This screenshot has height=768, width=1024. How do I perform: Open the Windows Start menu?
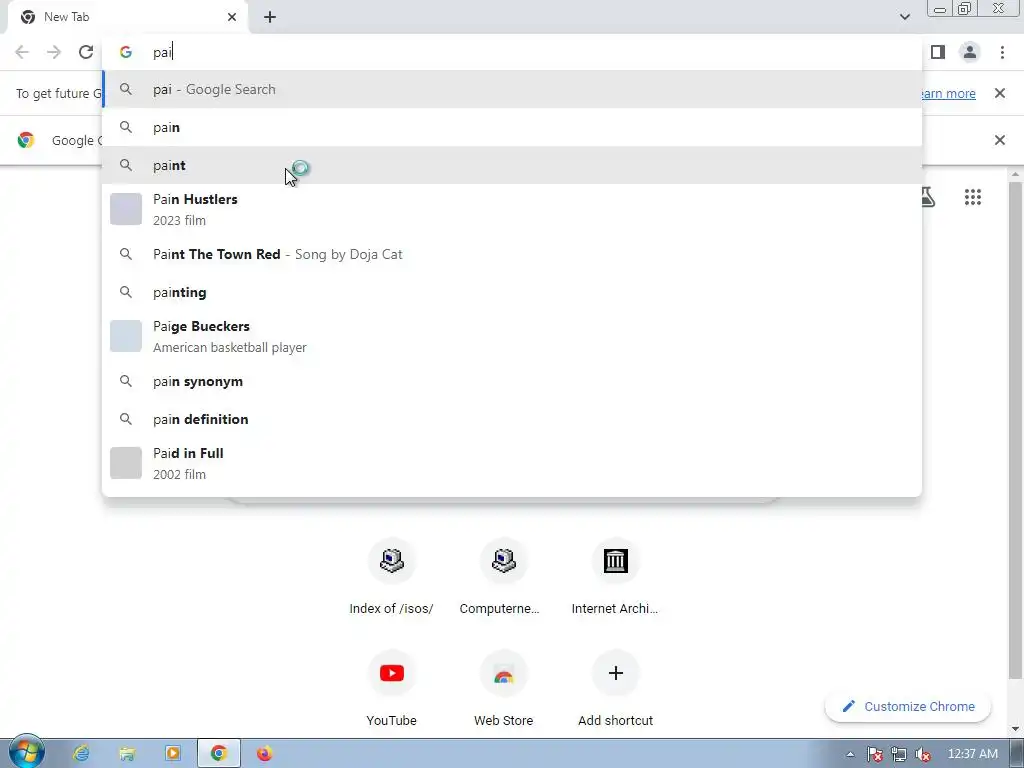click(26, 752)
